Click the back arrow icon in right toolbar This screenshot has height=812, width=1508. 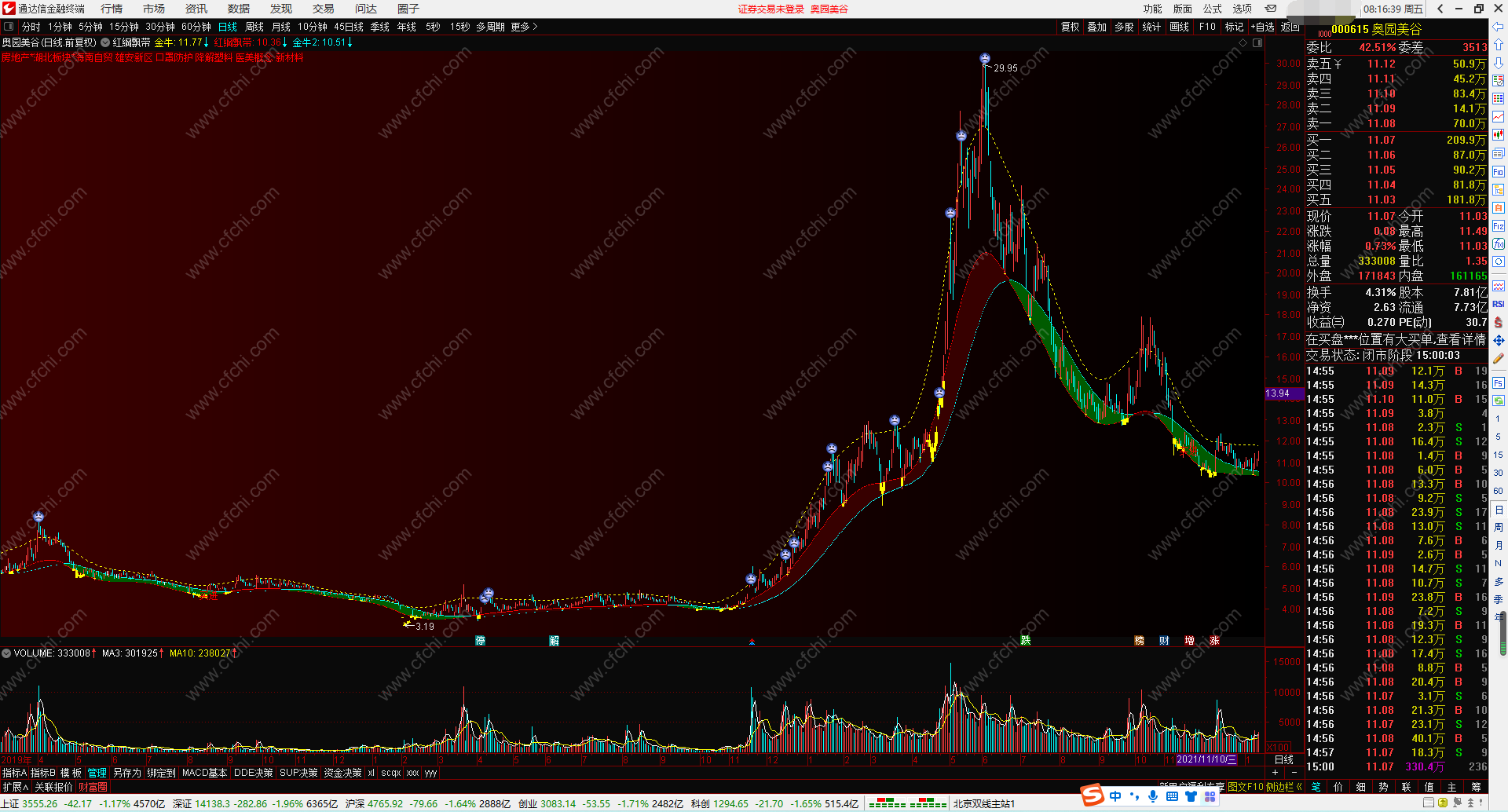pos(1499,27)
